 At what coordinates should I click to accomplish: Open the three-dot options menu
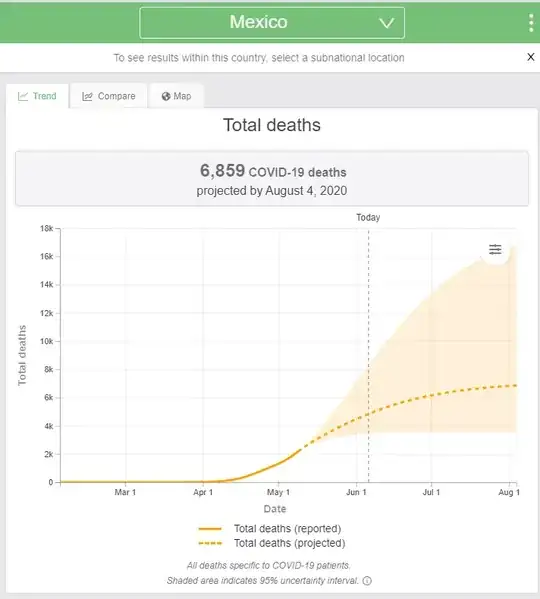point(531,23)
